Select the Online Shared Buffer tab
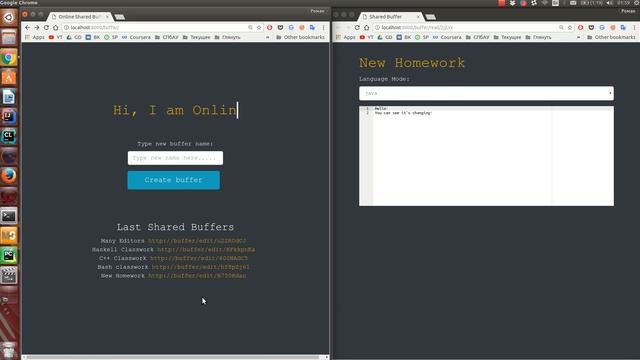The image size is (640, 360). click(x=79, y=17)
